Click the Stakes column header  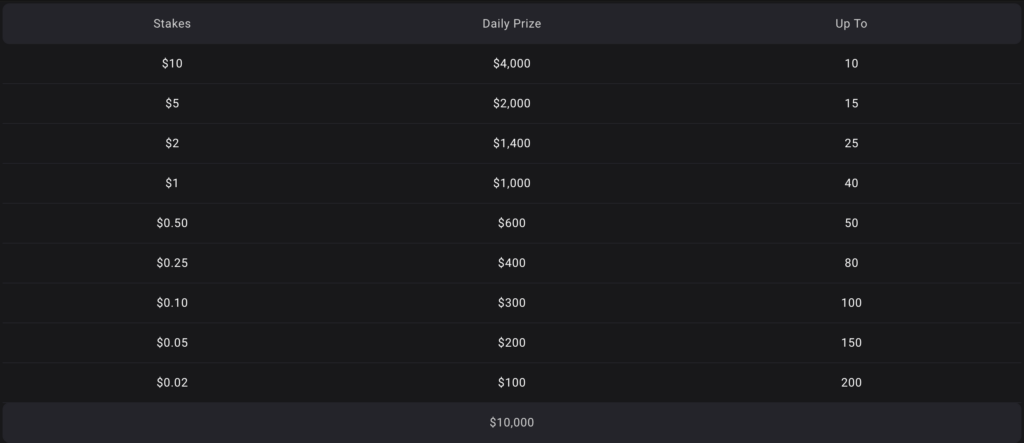pyautogui.click(x=172, y=23)
